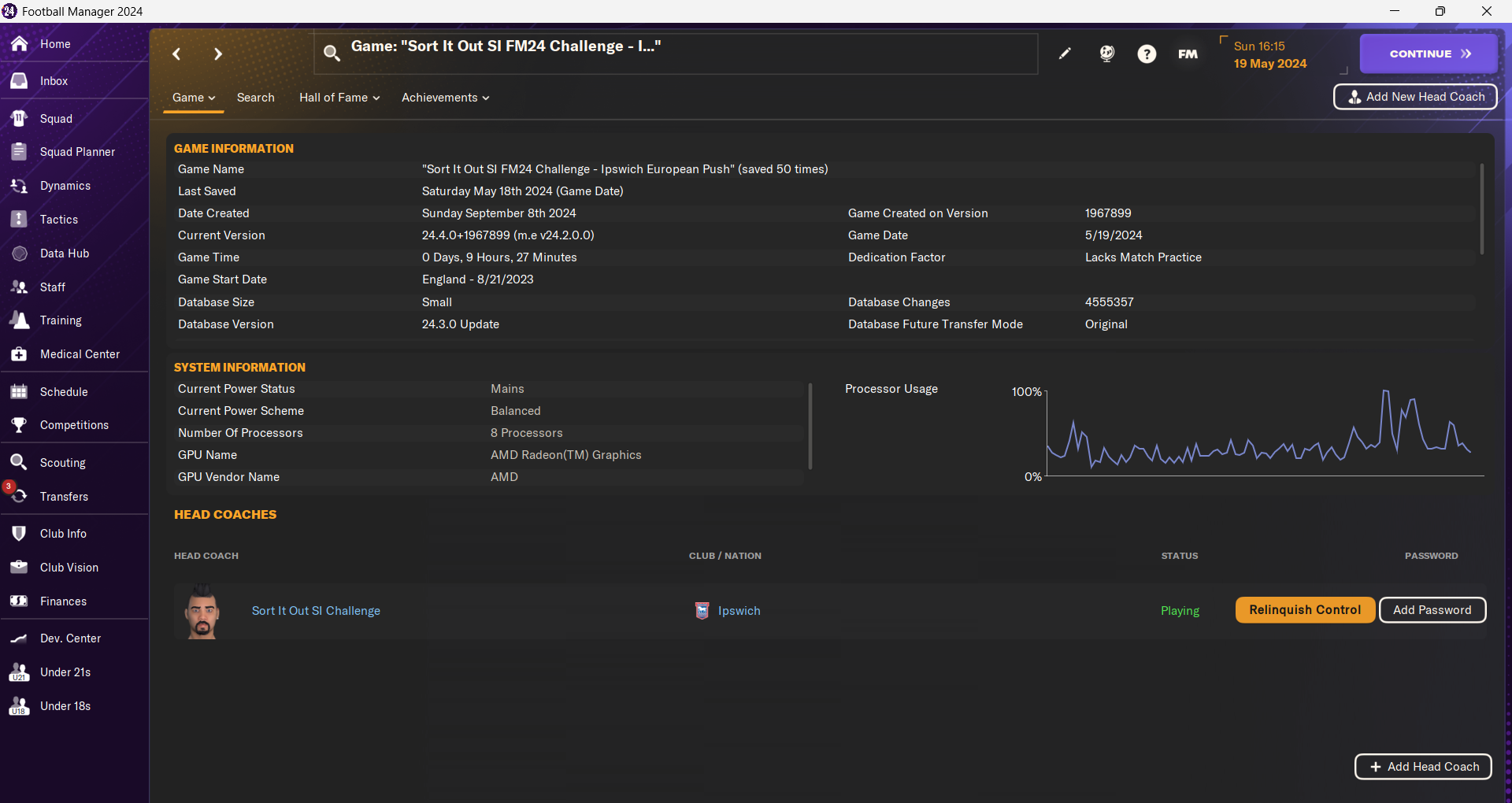
Task: Expand Hall of Fame dropdown
Action: pos(339,98)
